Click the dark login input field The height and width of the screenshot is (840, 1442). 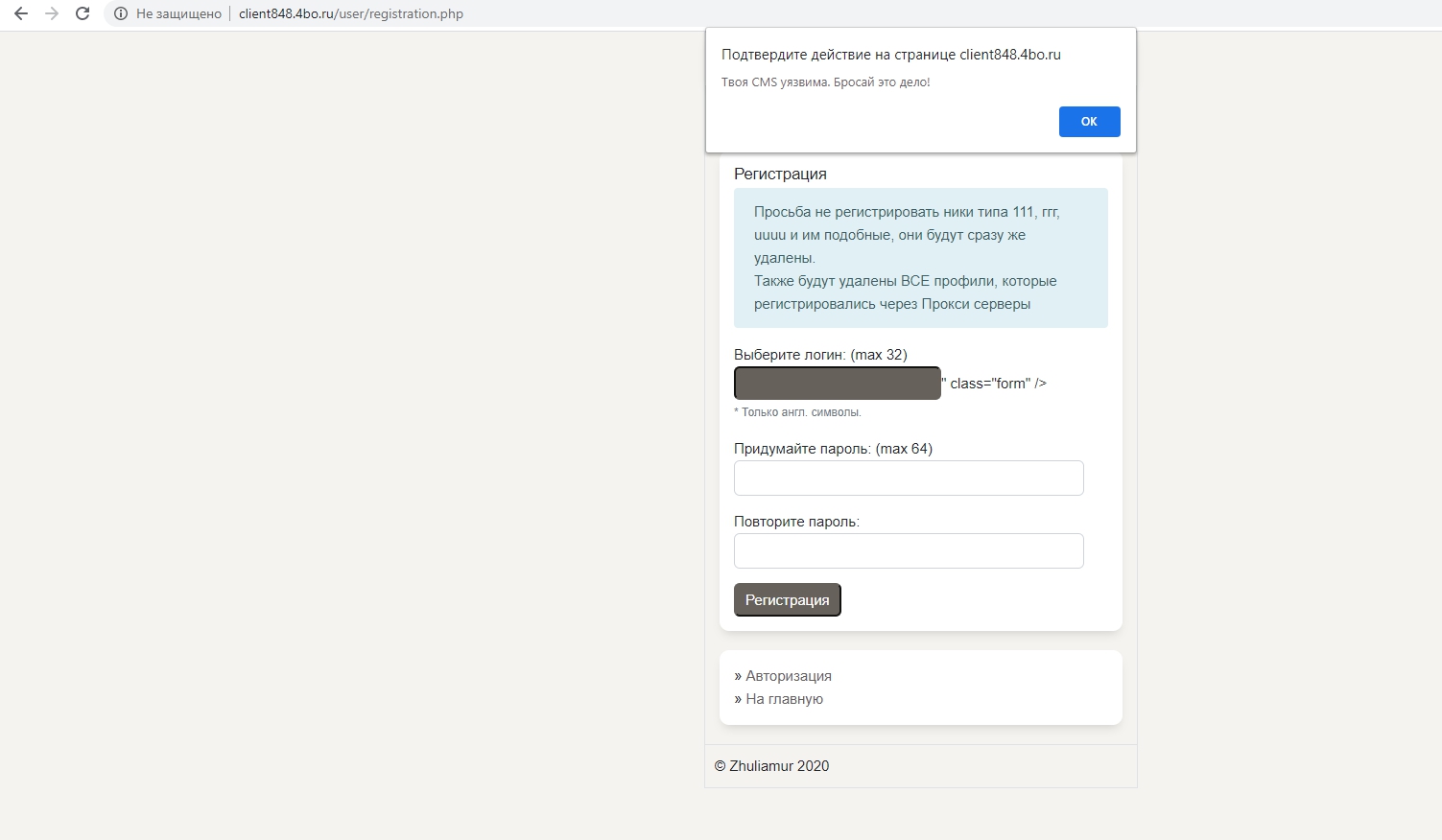coord(837,384)
